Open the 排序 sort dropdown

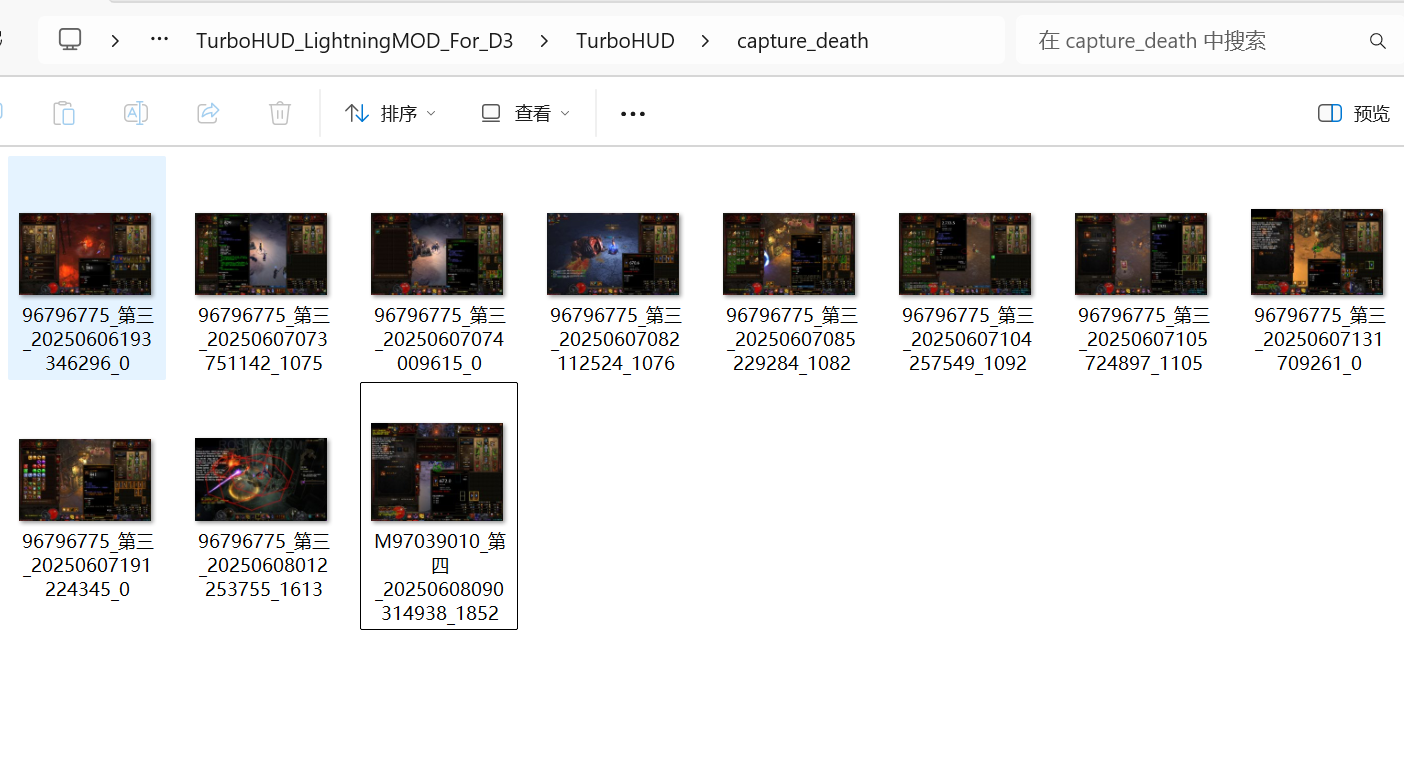(x=430, y=113)
